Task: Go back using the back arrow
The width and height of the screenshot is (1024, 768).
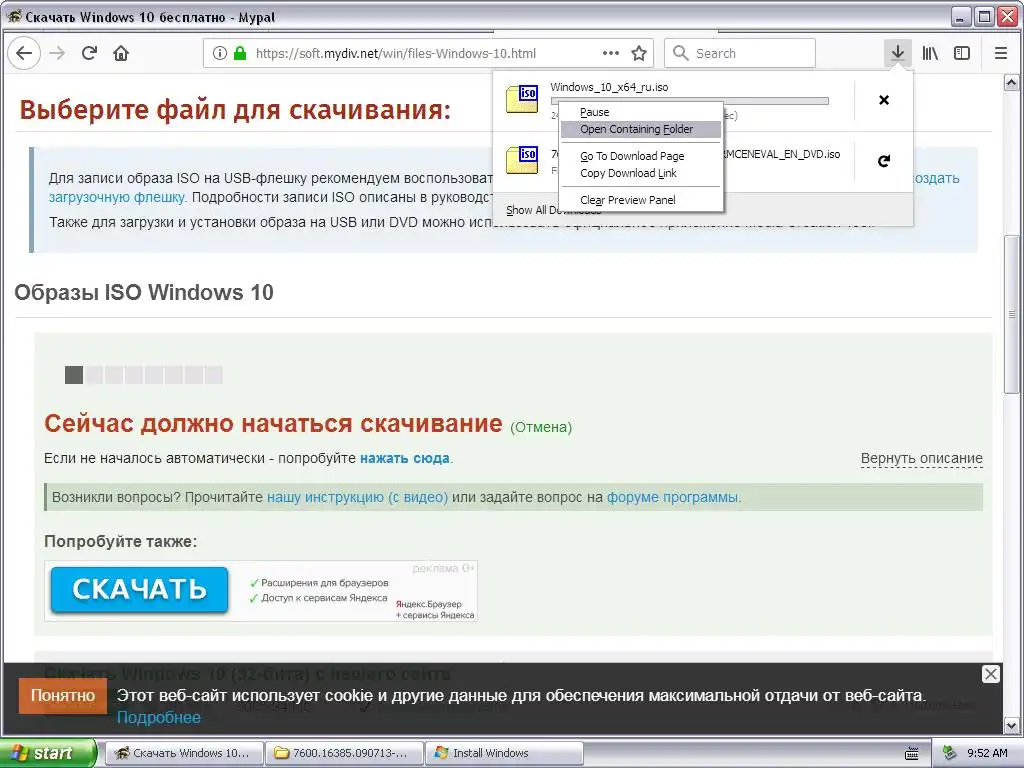Action: (x=24, y=53)
